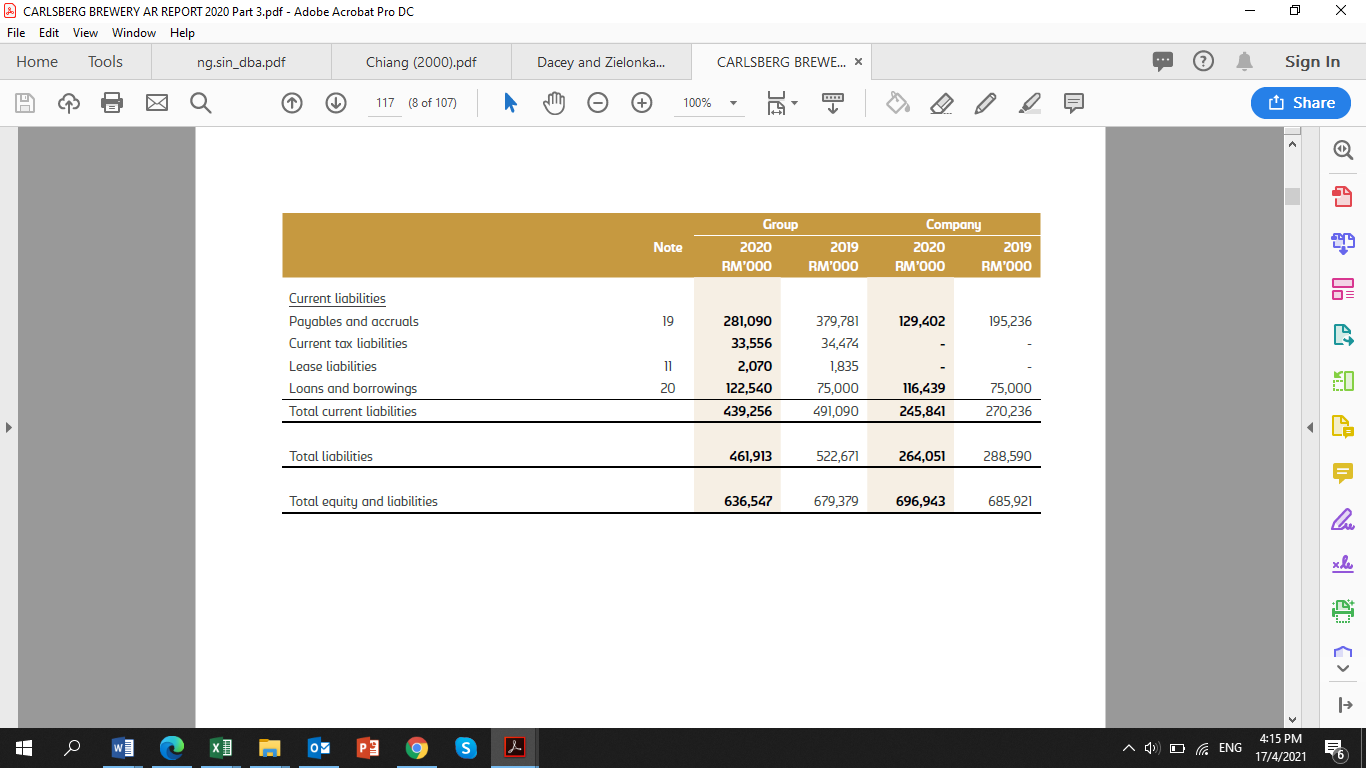
Task: Zoom in with plus icon
Action: (642, 103)
